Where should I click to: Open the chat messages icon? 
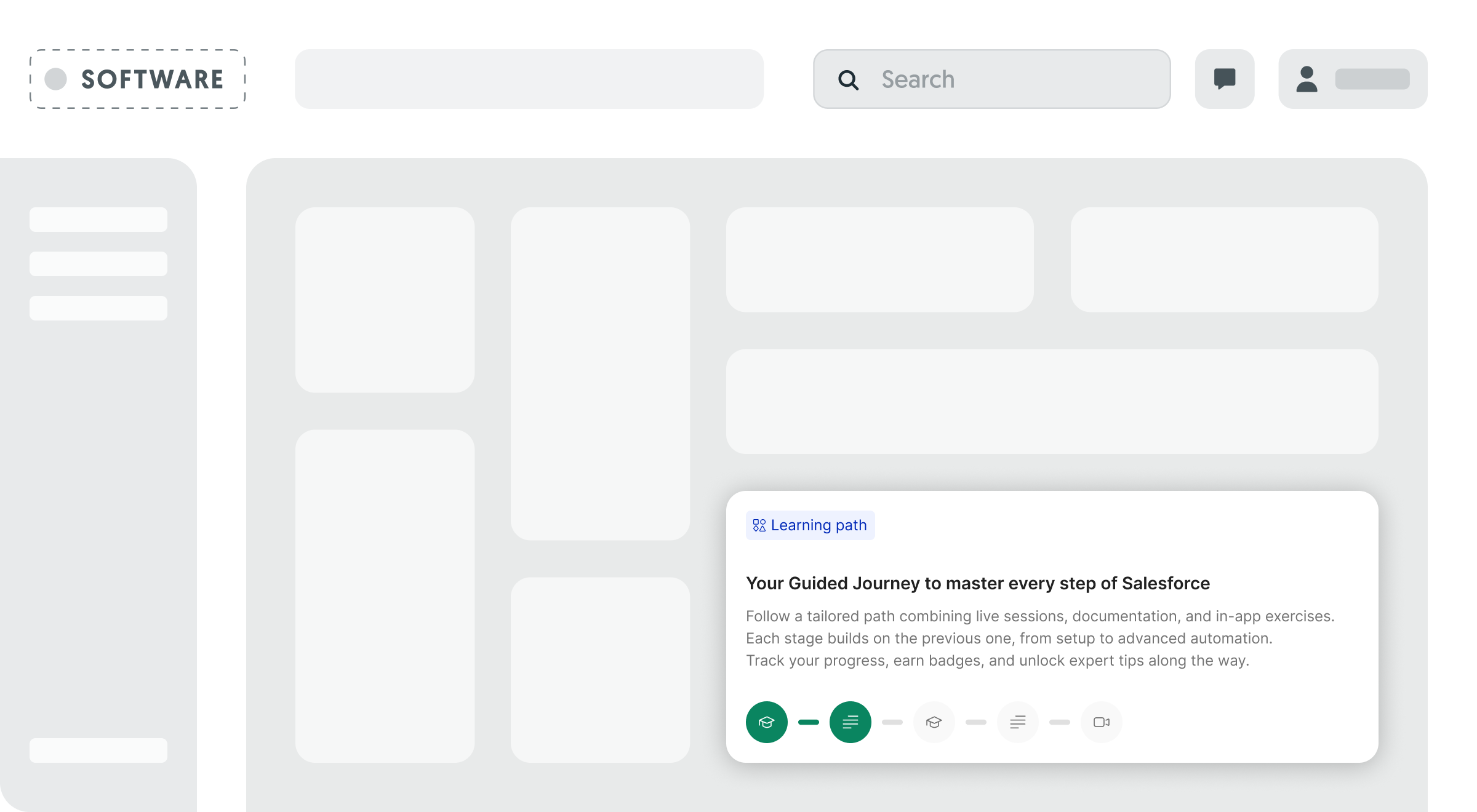(x=1225, y=79)
